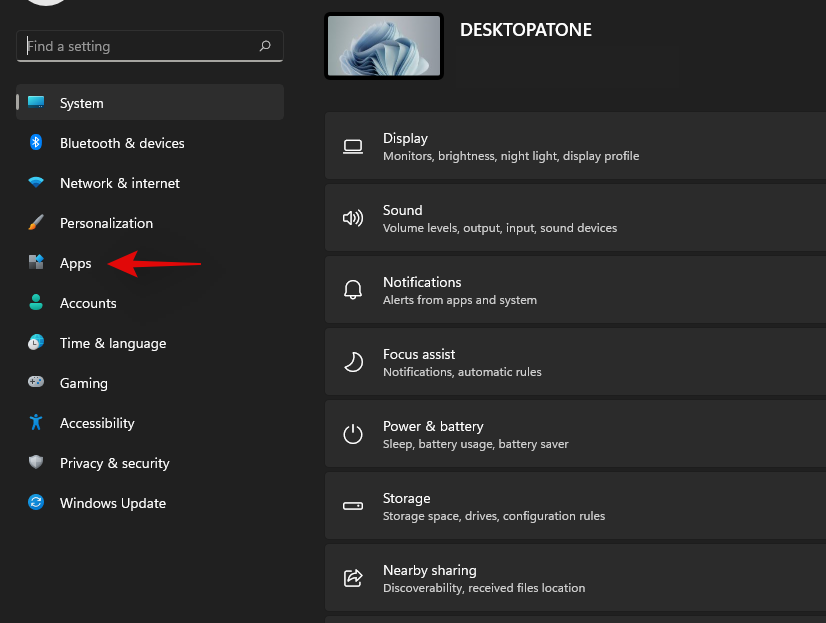The height and width of the screenshot is (623, 826).
Task: Open the Sound settings row
Action: coord(575,218)
